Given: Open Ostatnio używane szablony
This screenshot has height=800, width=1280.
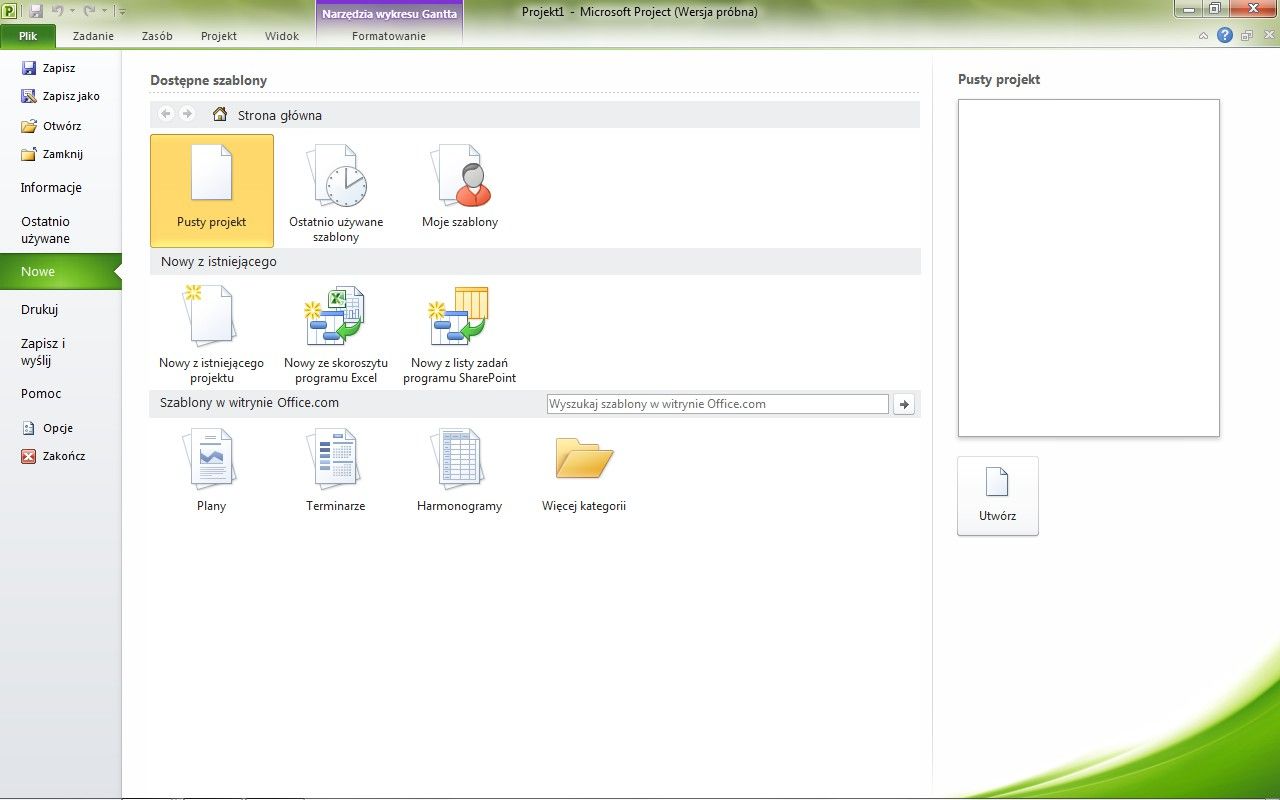Looking at the screenshot, I should point(336,192).
